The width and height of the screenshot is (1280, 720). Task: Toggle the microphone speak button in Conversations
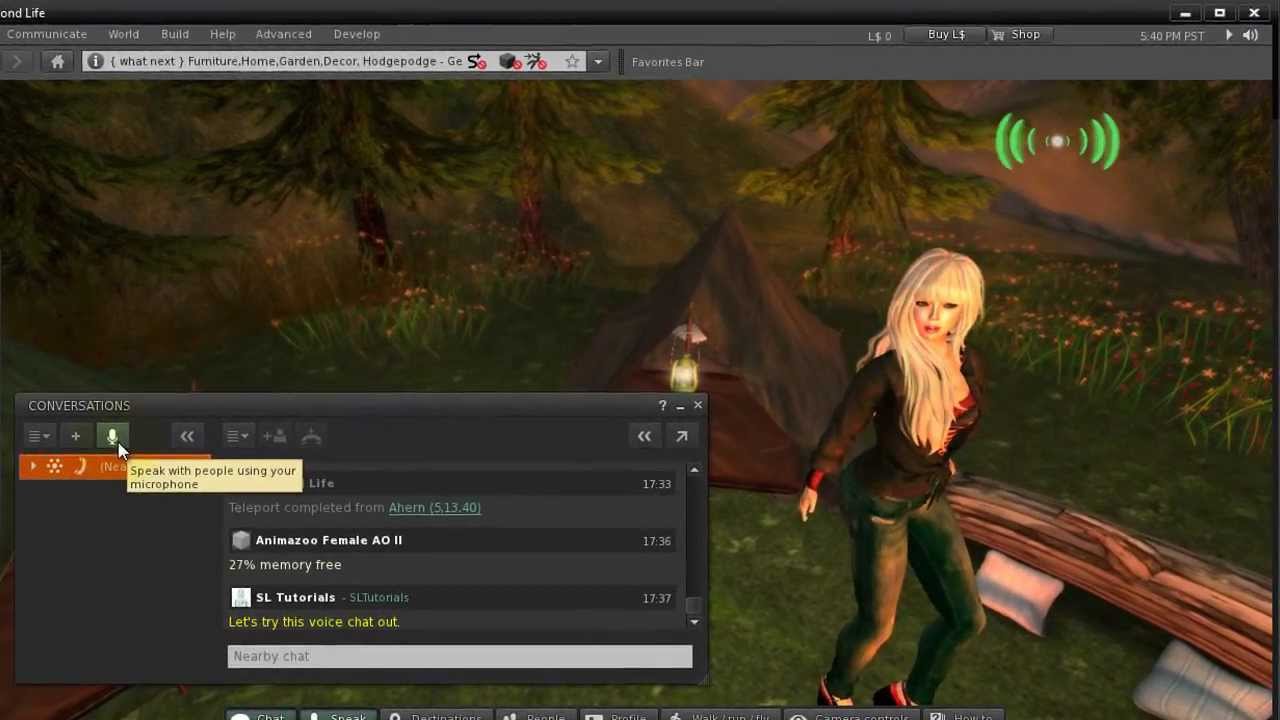click(x=112, y=436)
